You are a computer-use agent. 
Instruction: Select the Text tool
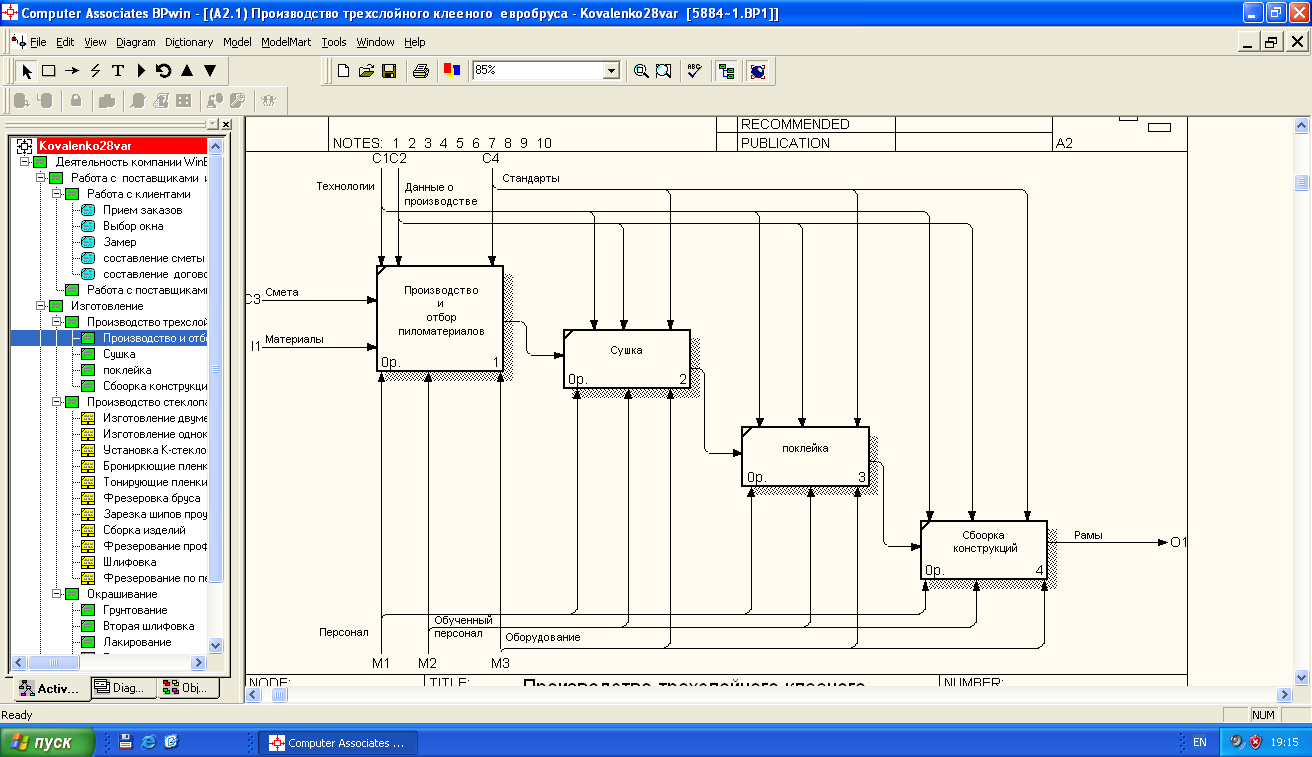coord(117,71)
